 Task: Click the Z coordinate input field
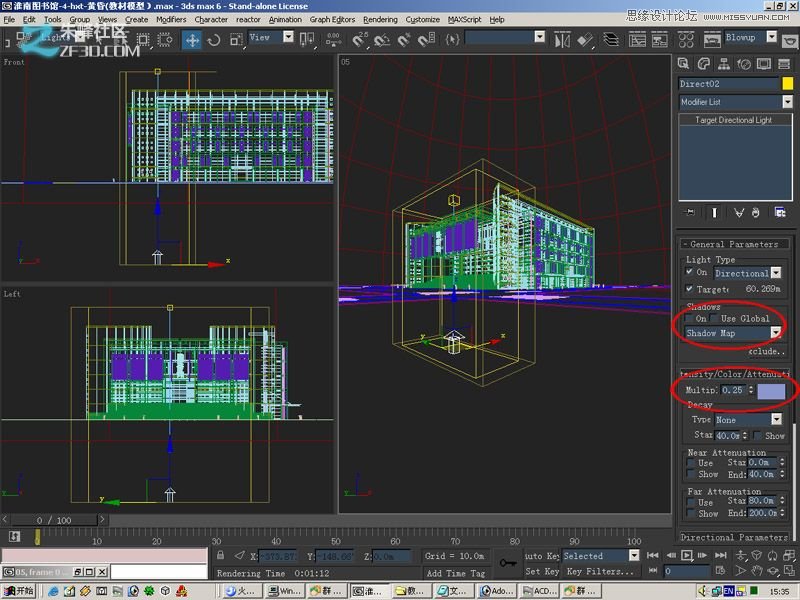(393, 555)
